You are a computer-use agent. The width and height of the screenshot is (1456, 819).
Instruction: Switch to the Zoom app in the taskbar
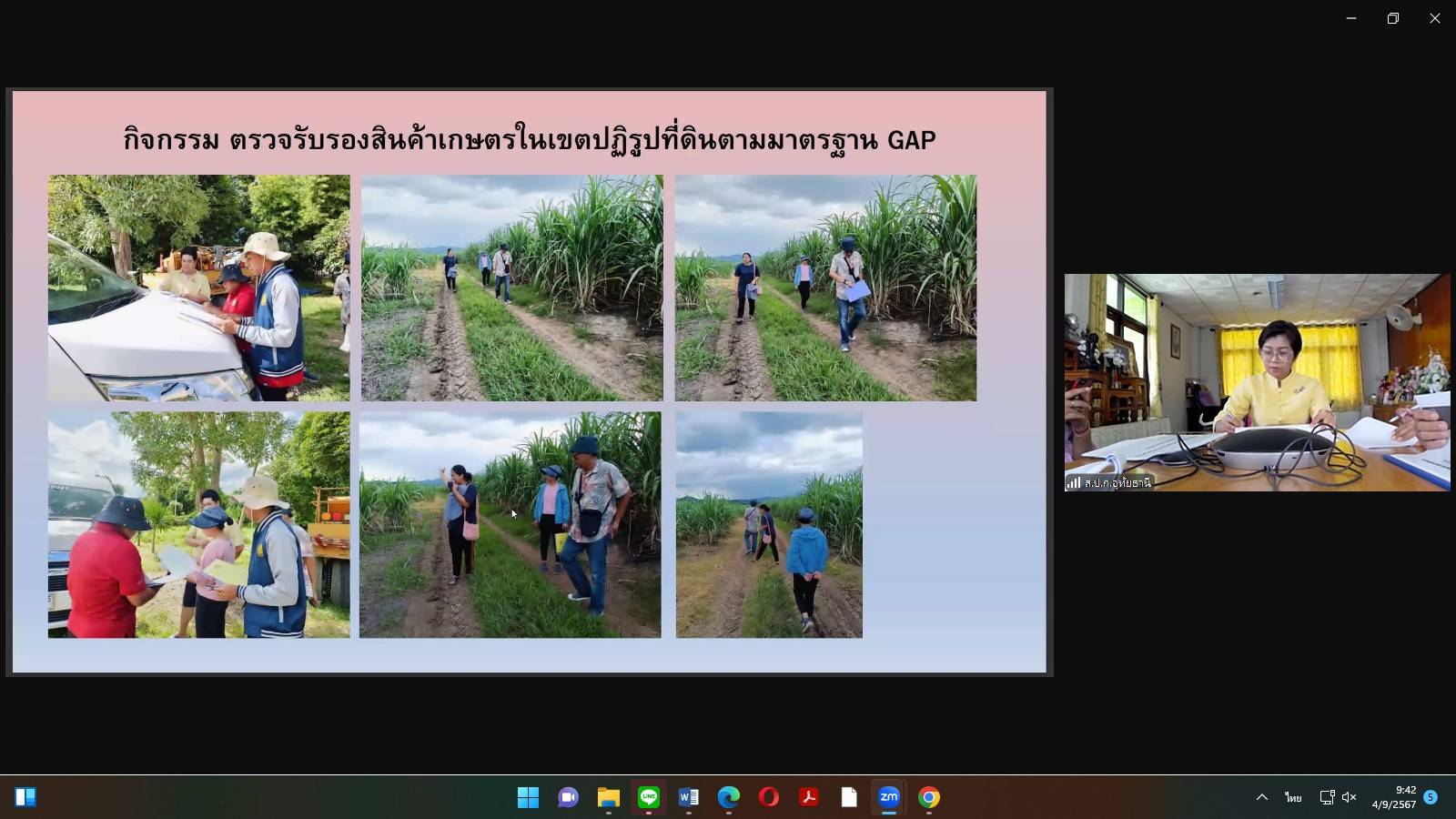(888, 797)
